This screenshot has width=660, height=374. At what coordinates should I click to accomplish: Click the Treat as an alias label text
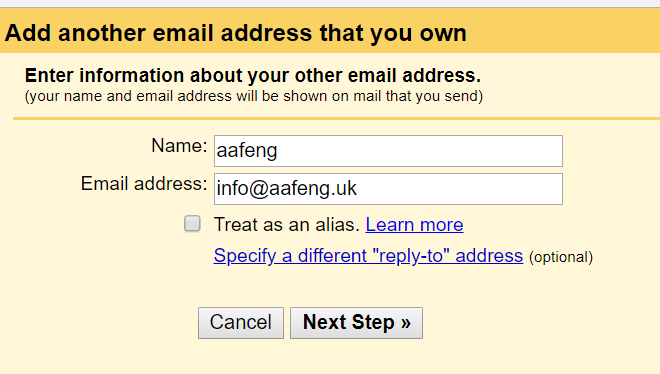(287, 225)
